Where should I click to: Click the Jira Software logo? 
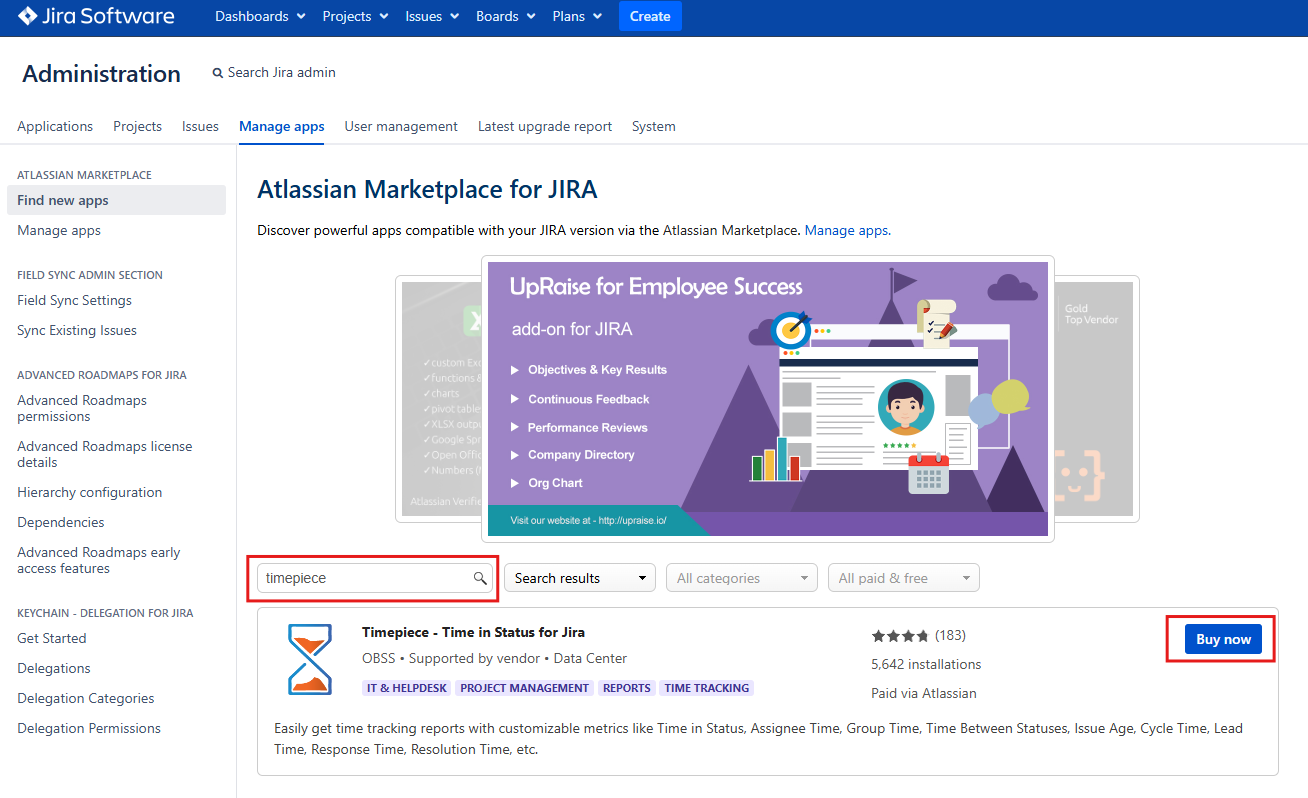pyautogui.click(x=96, y=16)
